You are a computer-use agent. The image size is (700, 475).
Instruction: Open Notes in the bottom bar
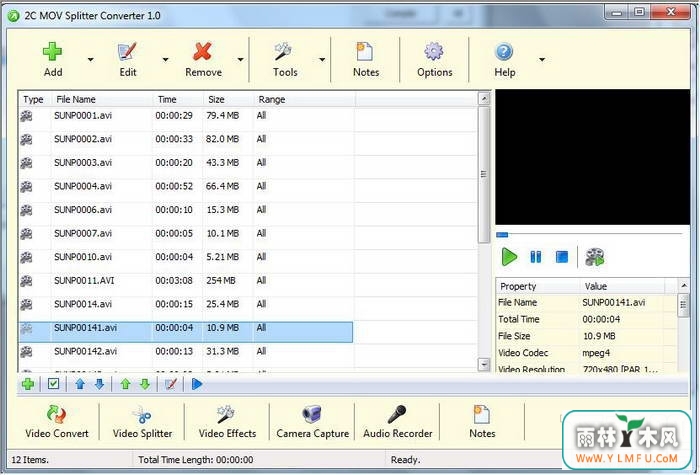[x=482, y=422]
